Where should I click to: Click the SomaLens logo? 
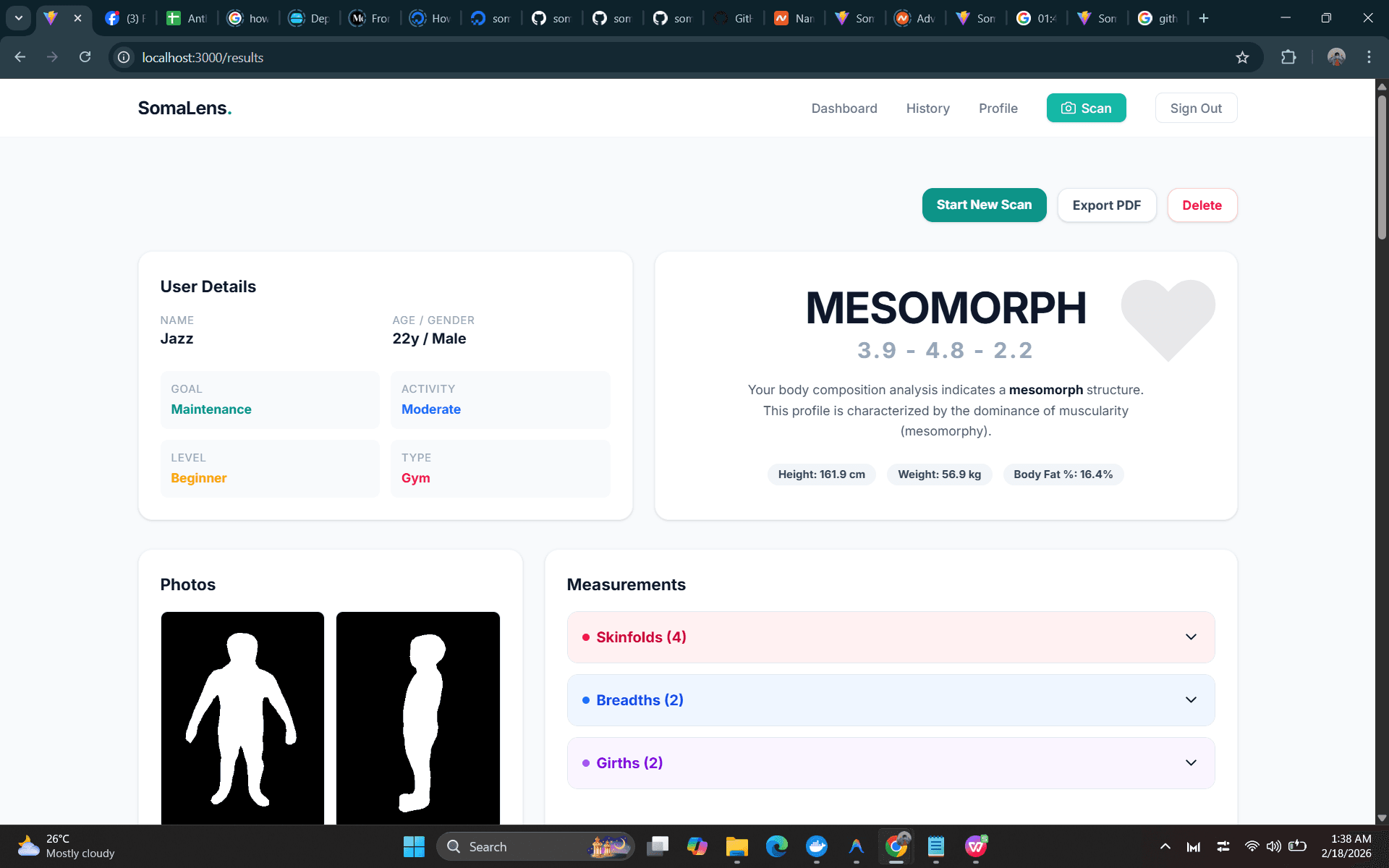184,108
